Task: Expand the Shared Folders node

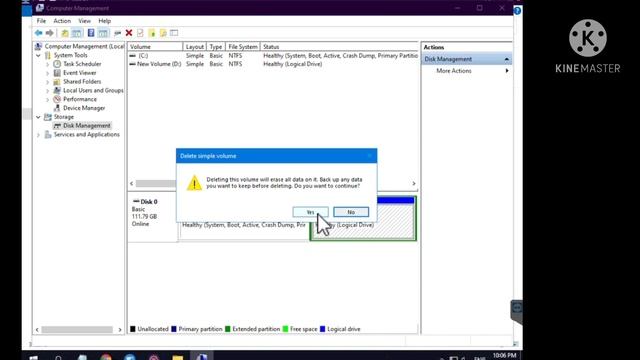Action: pyautogui.click(x=47, y=82)
